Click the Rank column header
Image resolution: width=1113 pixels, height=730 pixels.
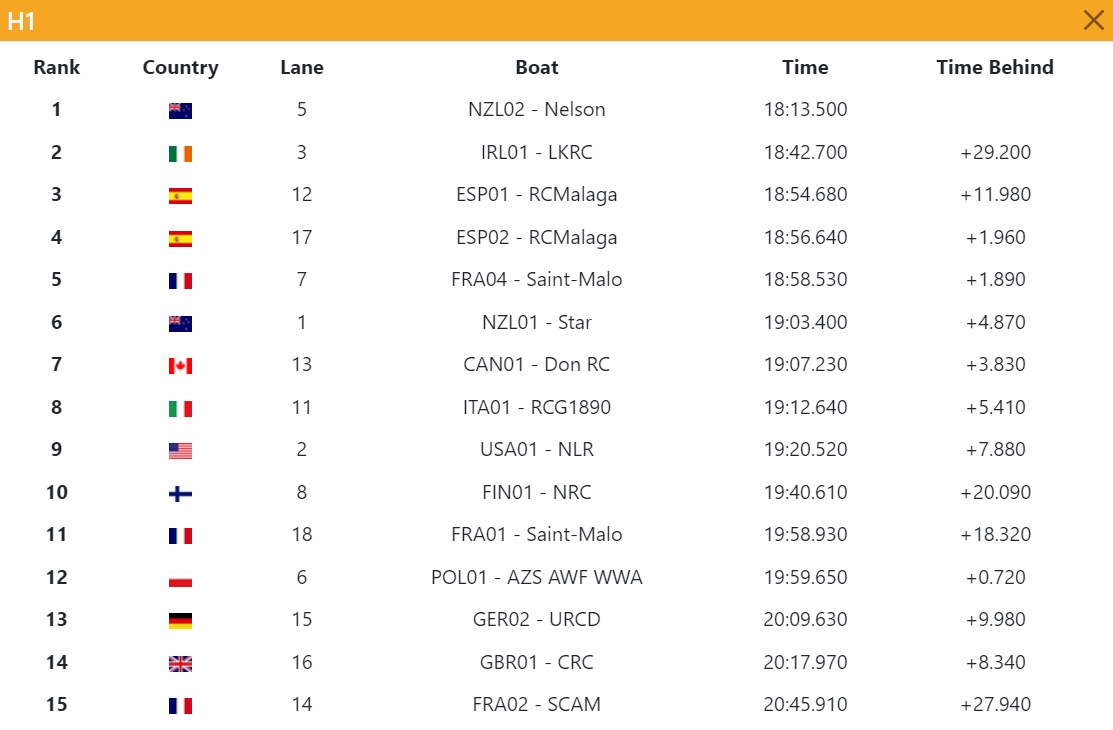click(x=57, y=67)
